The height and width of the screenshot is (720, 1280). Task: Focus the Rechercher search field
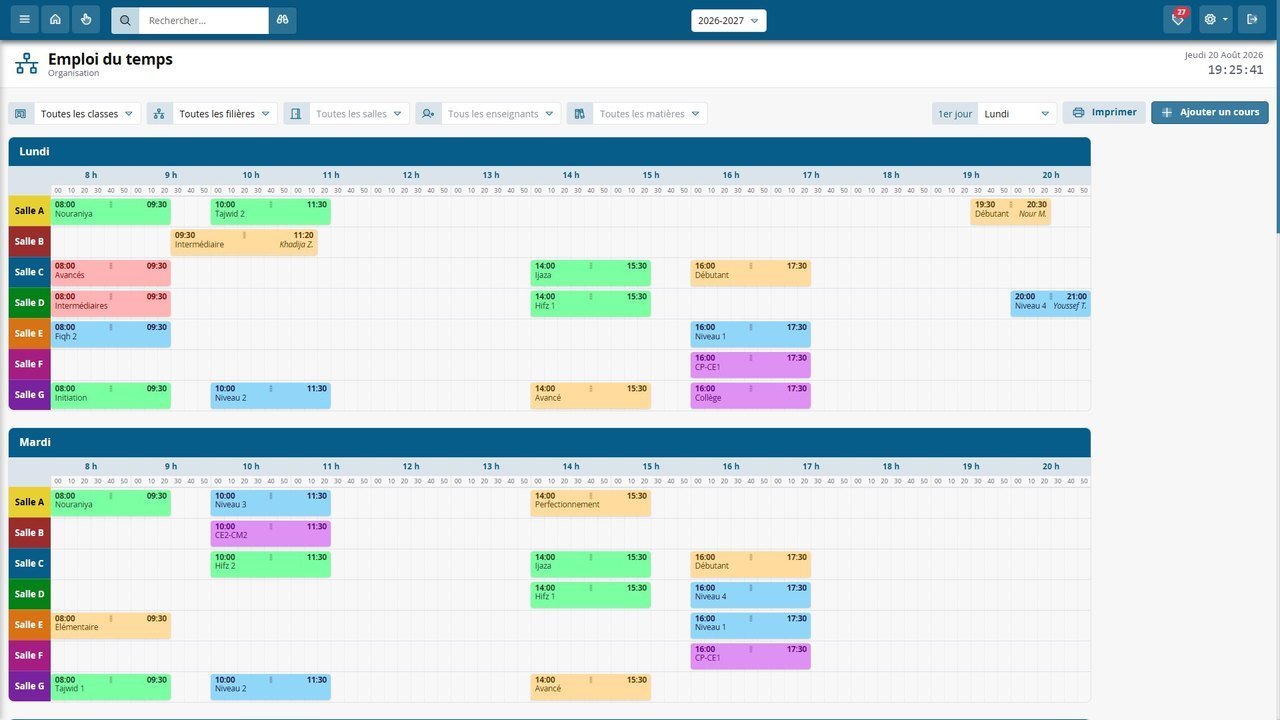tap(204, 20)
